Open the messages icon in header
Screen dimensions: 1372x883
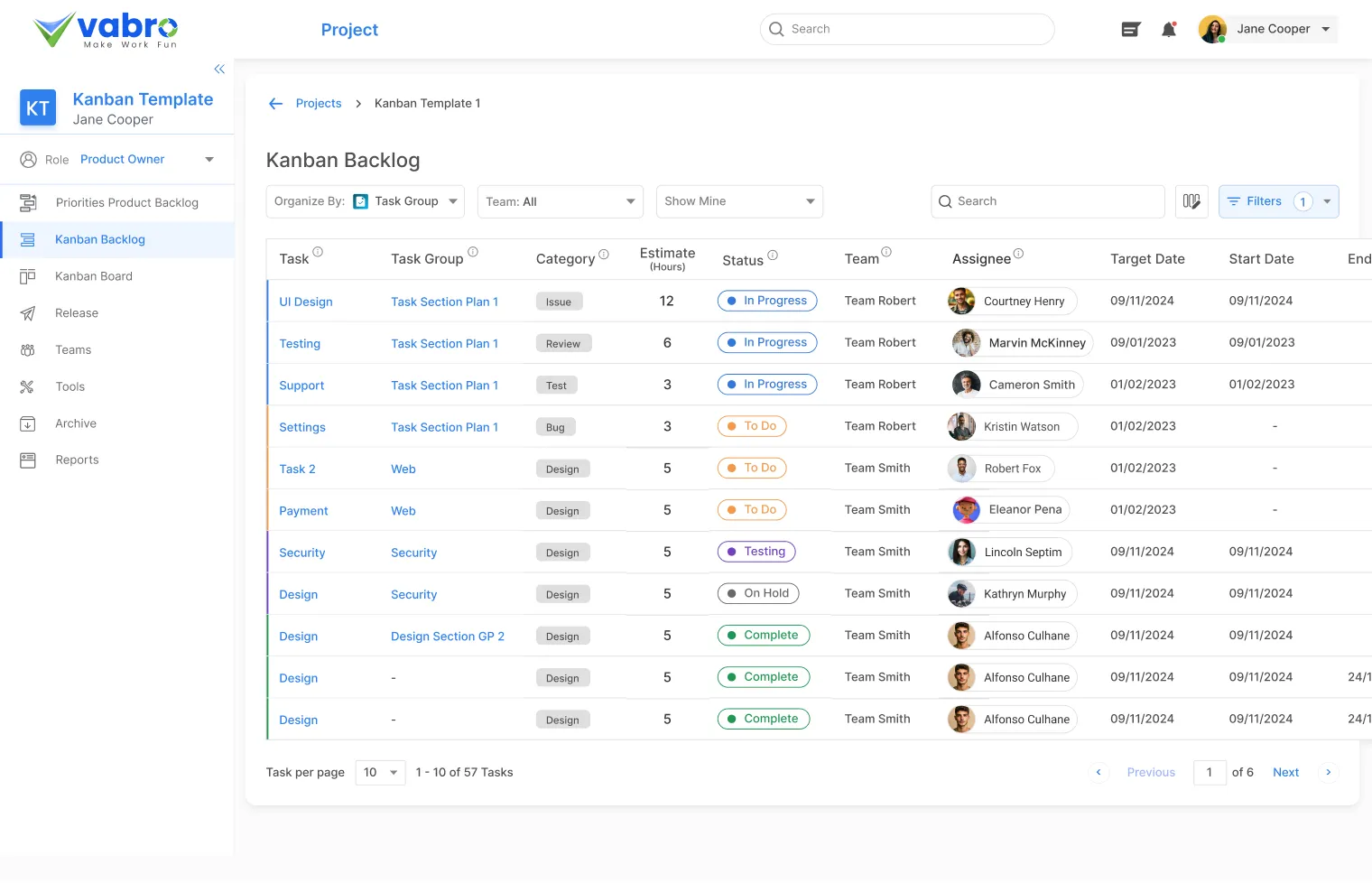(x=1130, y=30)
